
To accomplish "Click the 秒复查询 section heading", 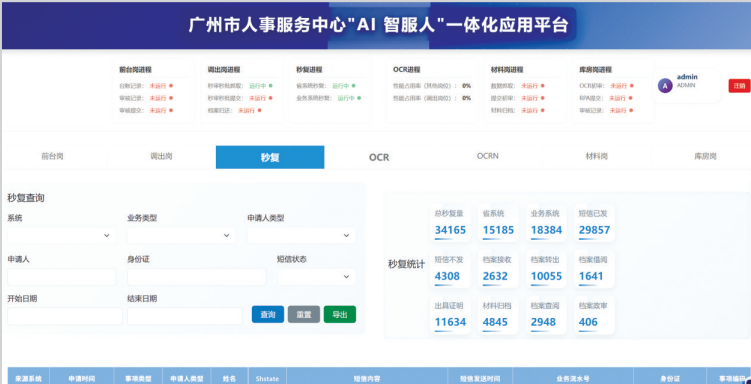I will coord(26,198).
